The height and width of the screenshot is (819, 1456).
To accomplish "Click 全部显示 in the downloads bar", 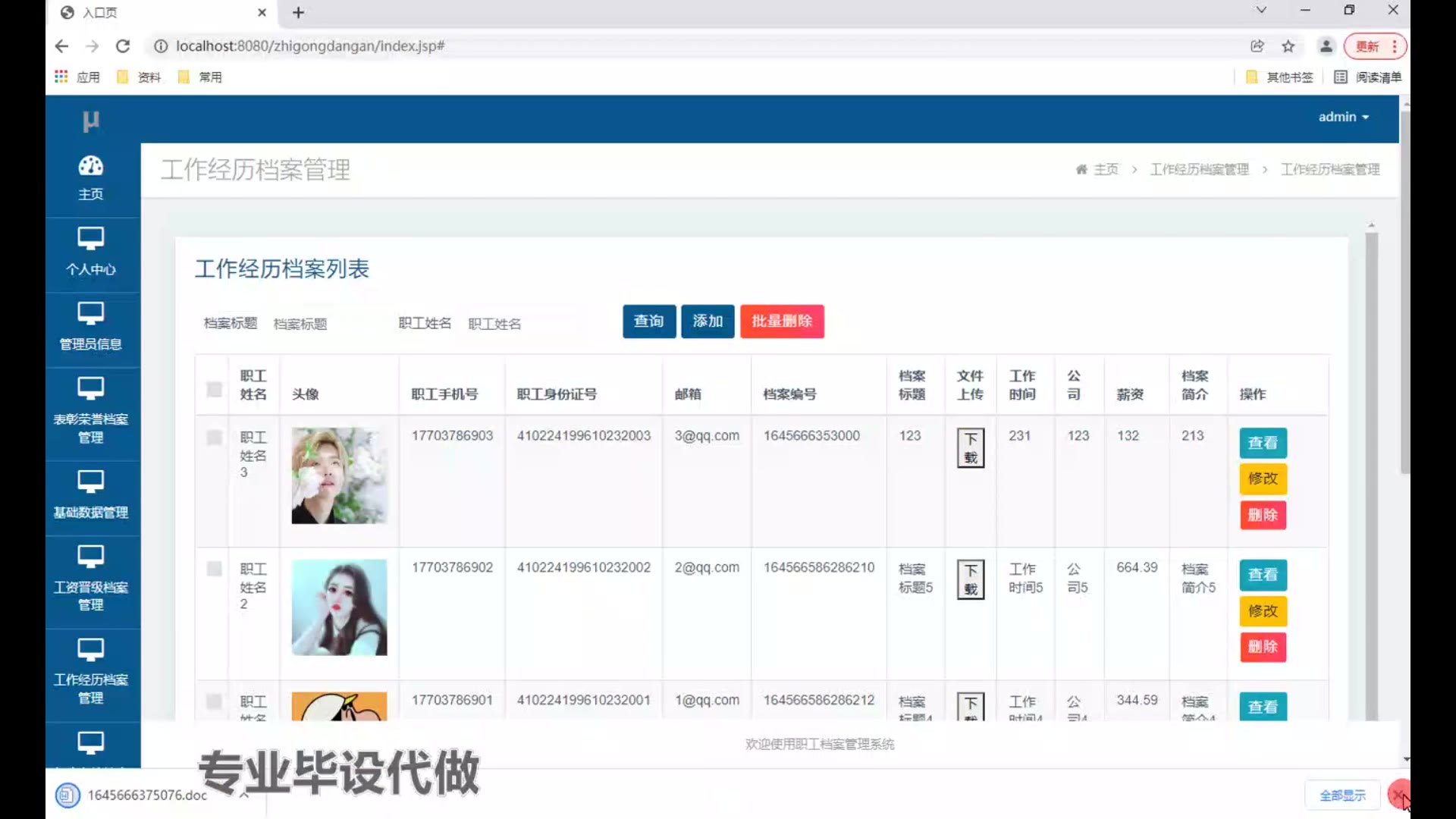I will (1342, 795).
